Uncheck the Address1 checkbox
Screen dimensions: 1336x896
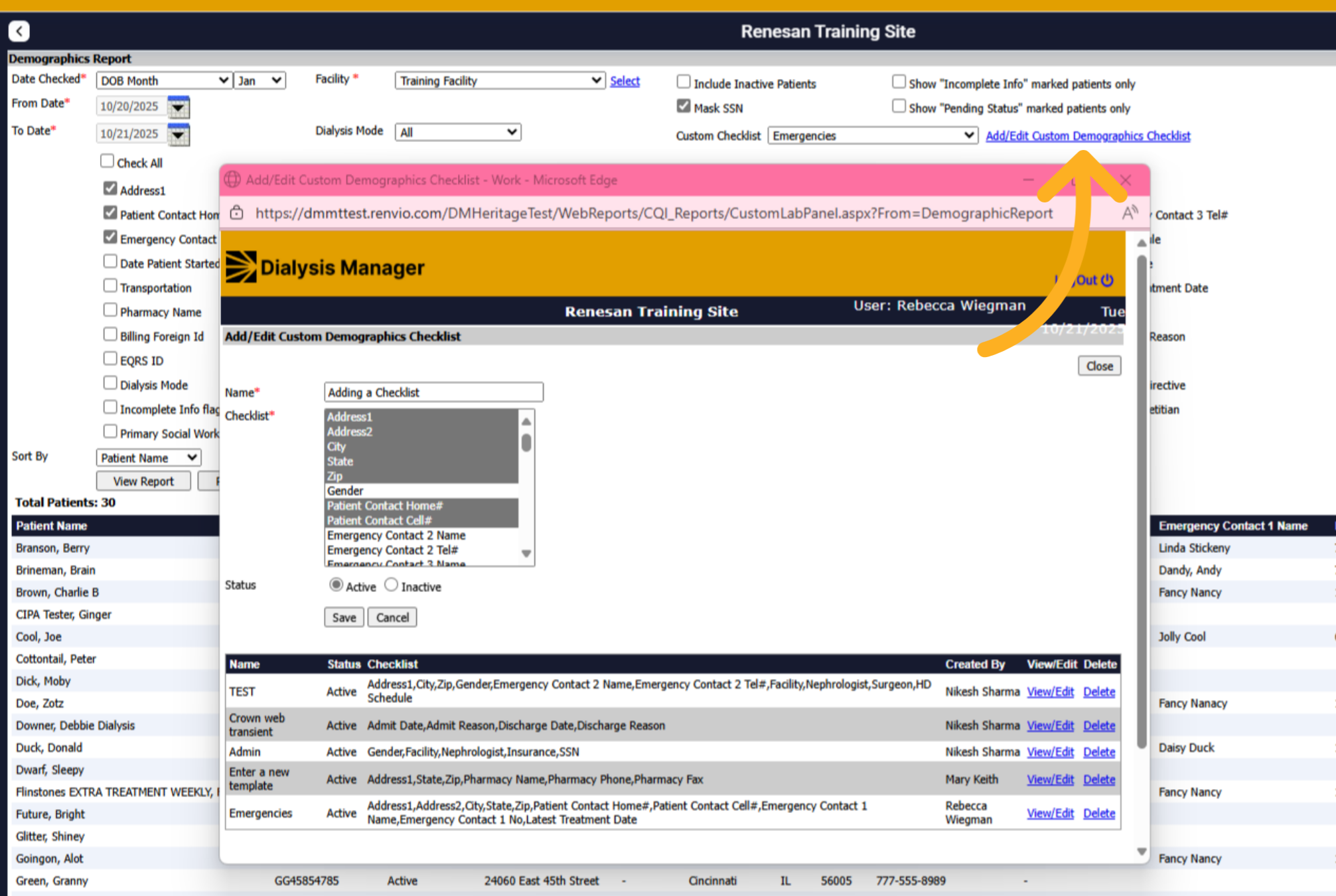110,188
